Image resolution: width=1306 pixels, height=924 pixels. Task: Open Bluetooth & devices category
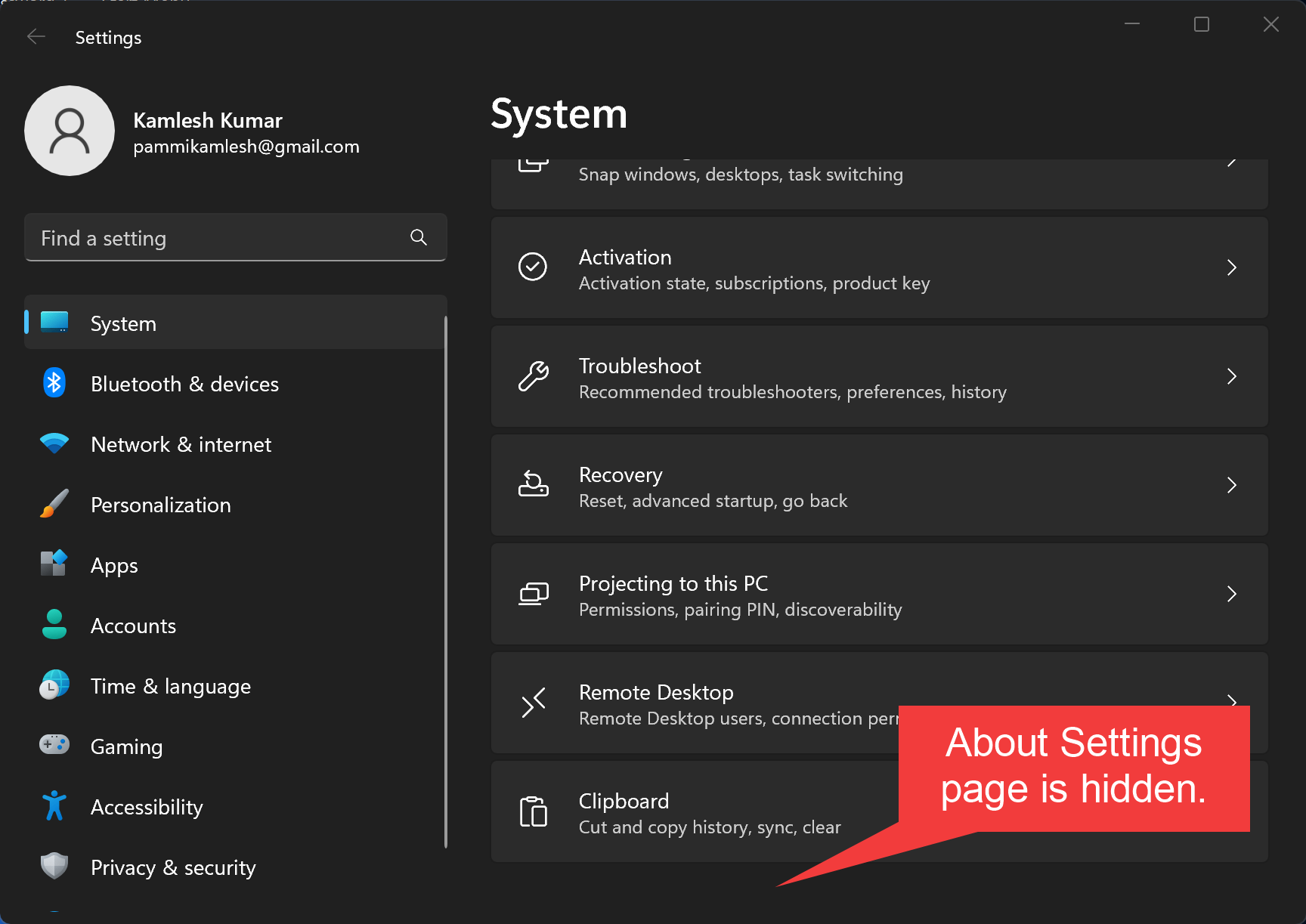click(235, 384)
